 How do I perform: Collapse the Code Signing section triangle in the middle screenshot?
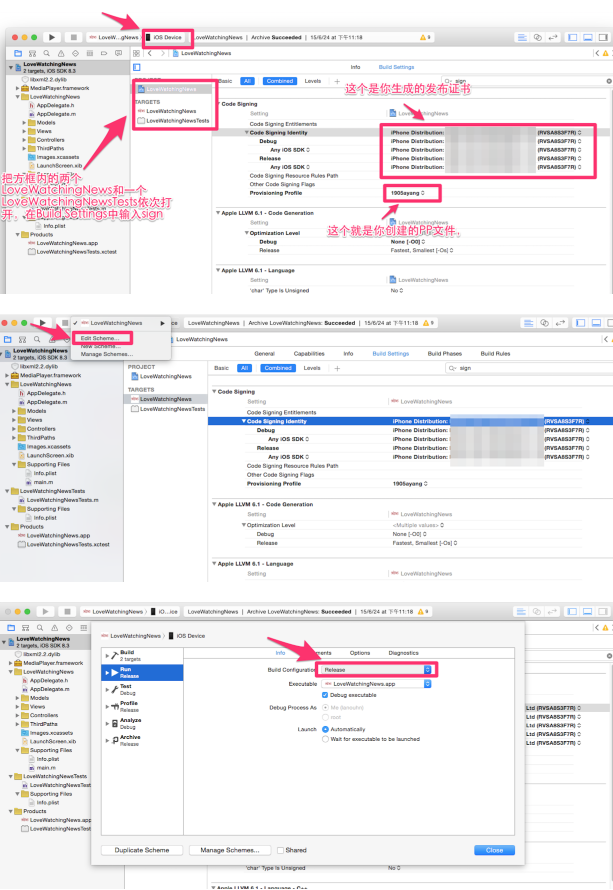coord(214,392)
